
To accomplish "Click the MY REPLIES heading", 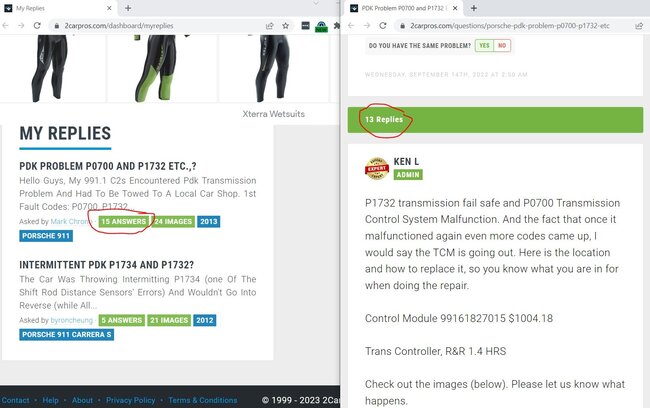I will [65, 134].
